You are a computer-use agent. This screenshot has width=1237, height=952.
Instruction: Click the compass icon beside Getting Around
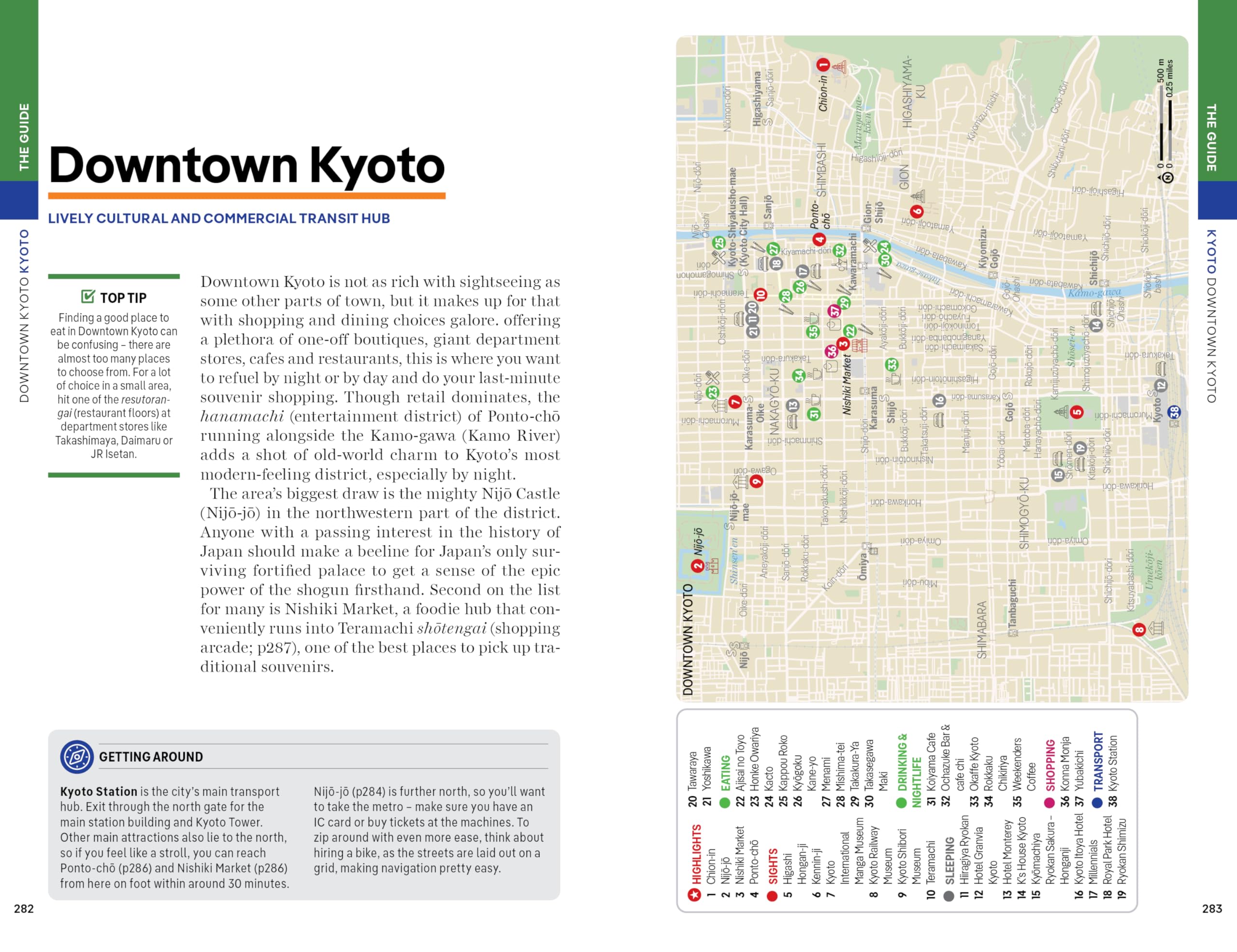click(x=77, y=757)
